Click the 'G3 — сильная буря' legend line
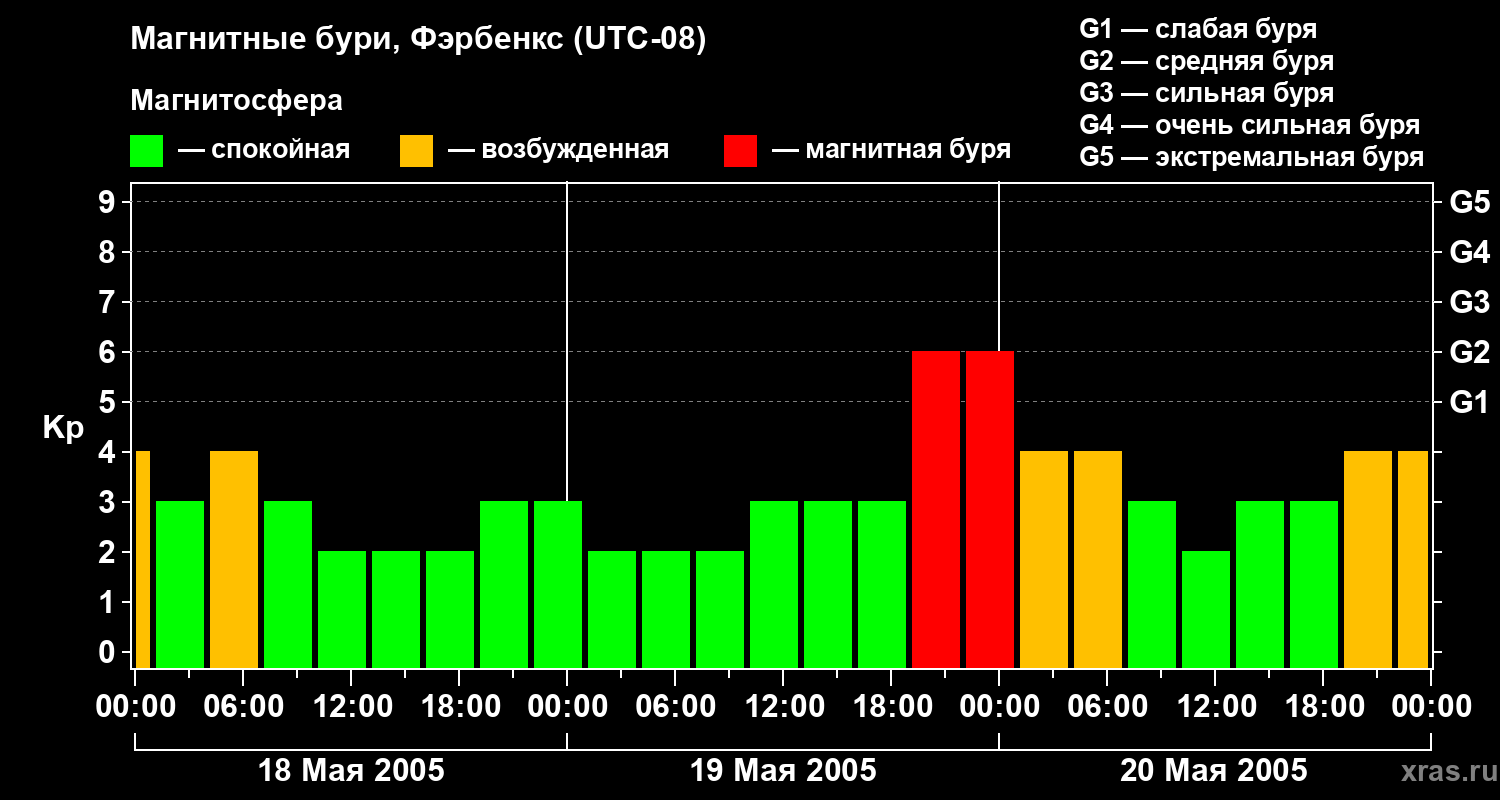The image size is (1500, 800). point(1206,93)
